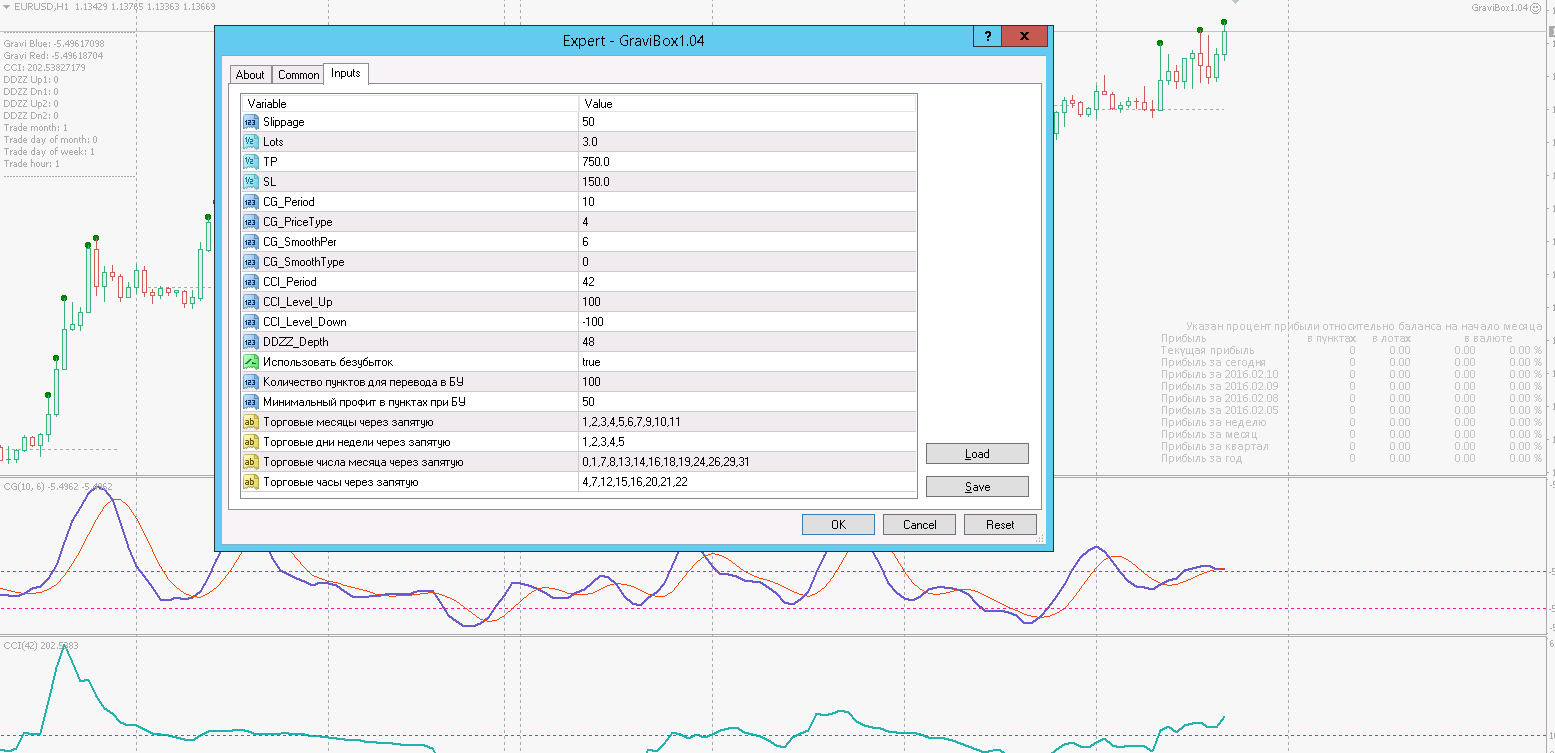Switch to the About tab
The width and height of the screenshot is (1555, 753).
(250, 75)
